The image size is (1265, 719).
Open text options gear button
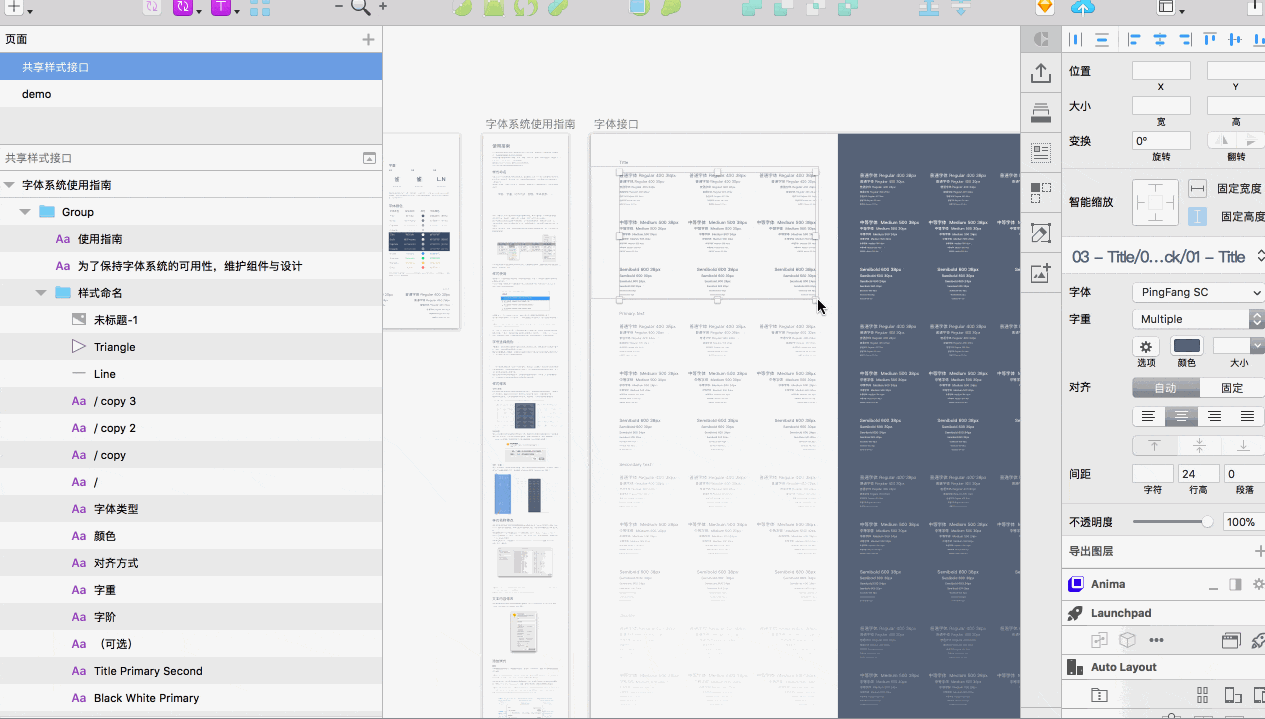[1146, 346]
